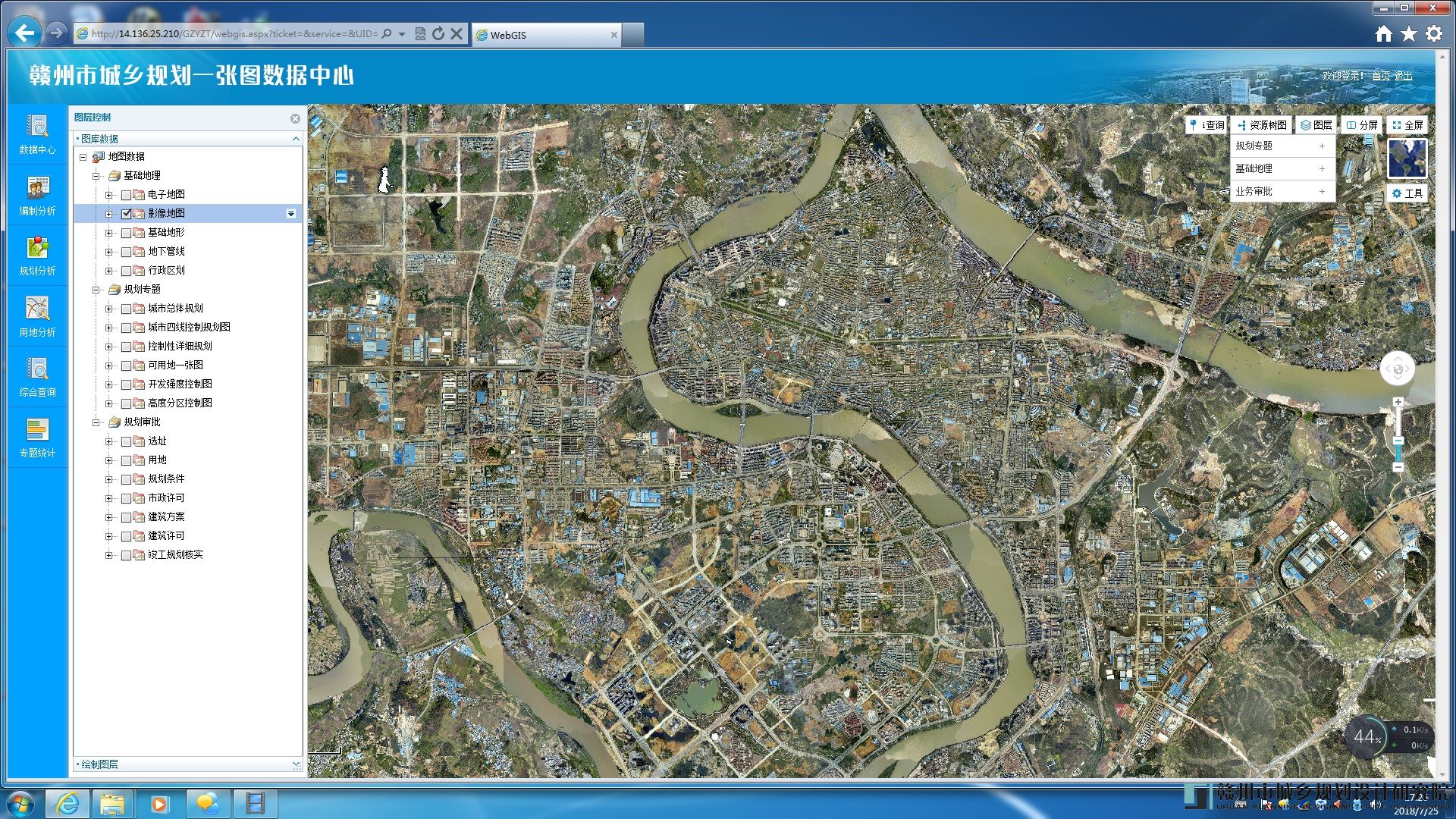Uncheck the 影像地图 layer checkbox

tap(126, 214)
